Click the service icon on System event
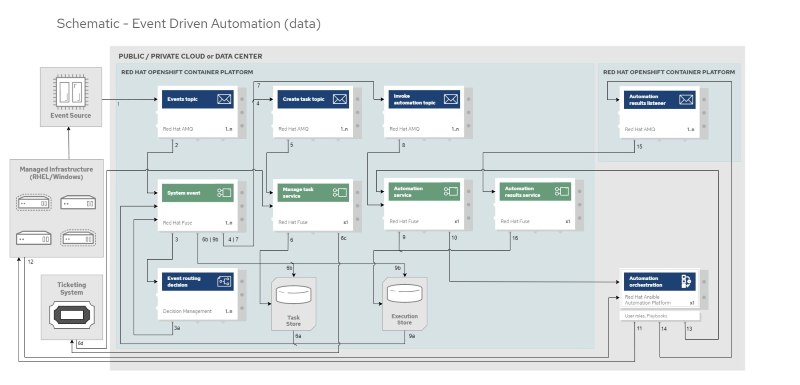800x385 pixels. point(224,192)
